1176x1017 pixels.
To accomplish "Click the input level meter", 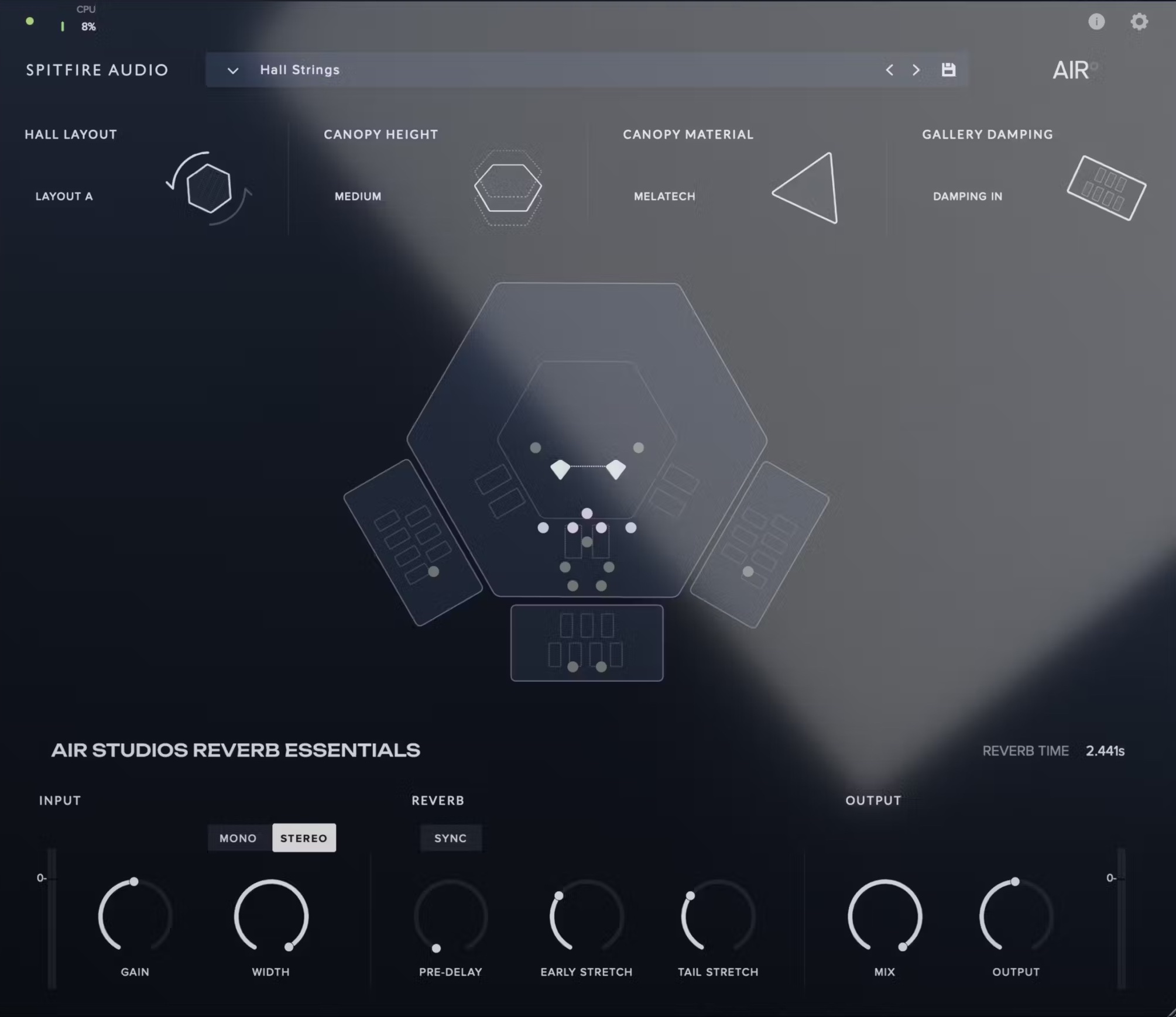I will (52, 918).
